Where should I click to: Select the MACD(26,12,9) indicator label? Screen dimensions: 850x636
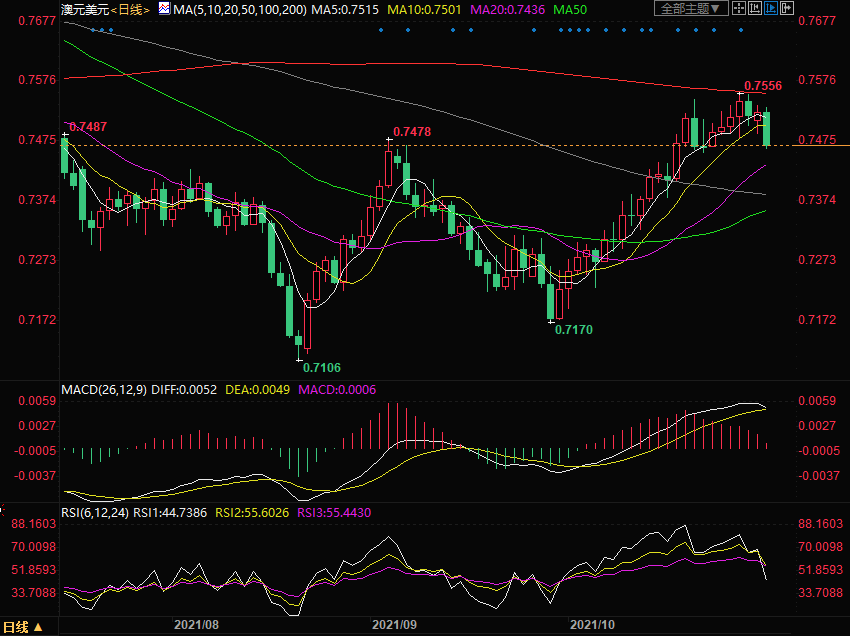point(103,389)
